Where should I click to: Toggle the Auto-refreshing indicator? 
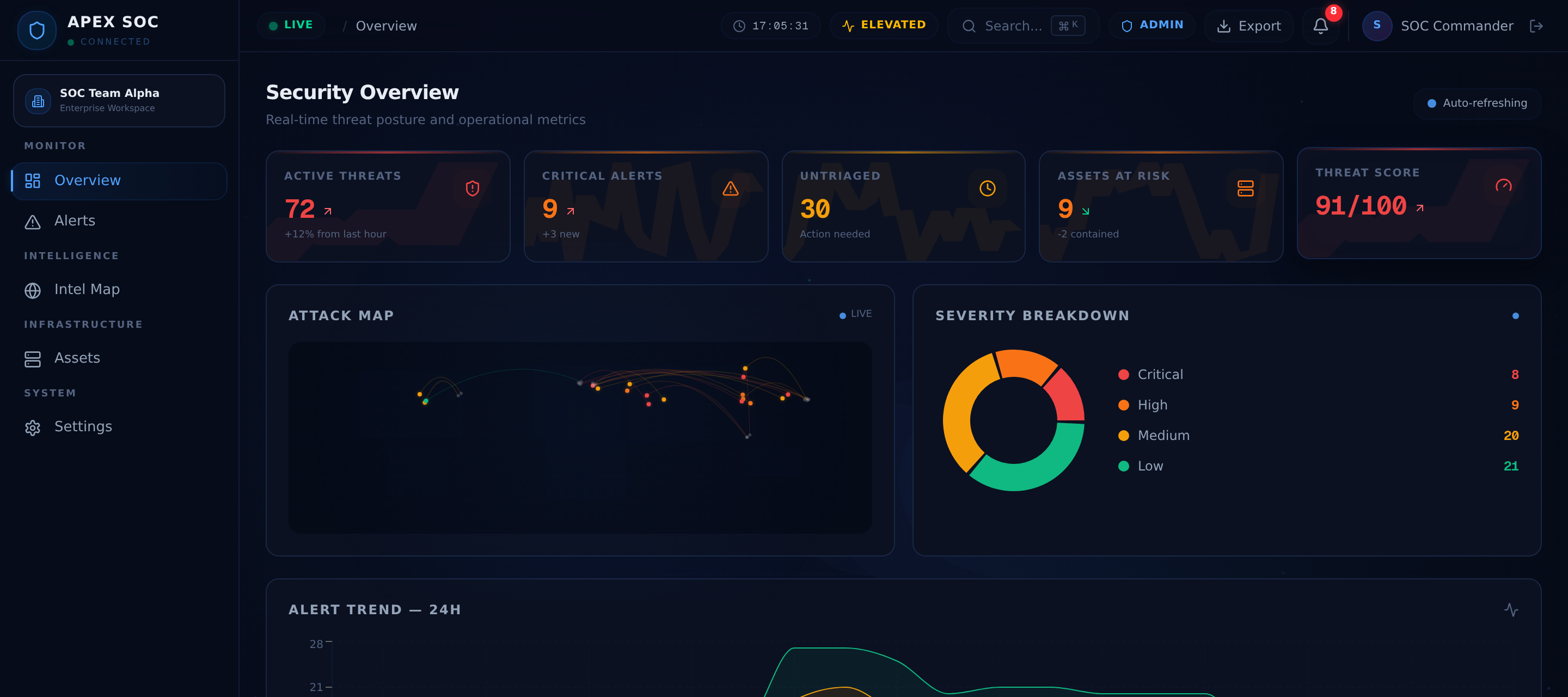coord(1477,103)
